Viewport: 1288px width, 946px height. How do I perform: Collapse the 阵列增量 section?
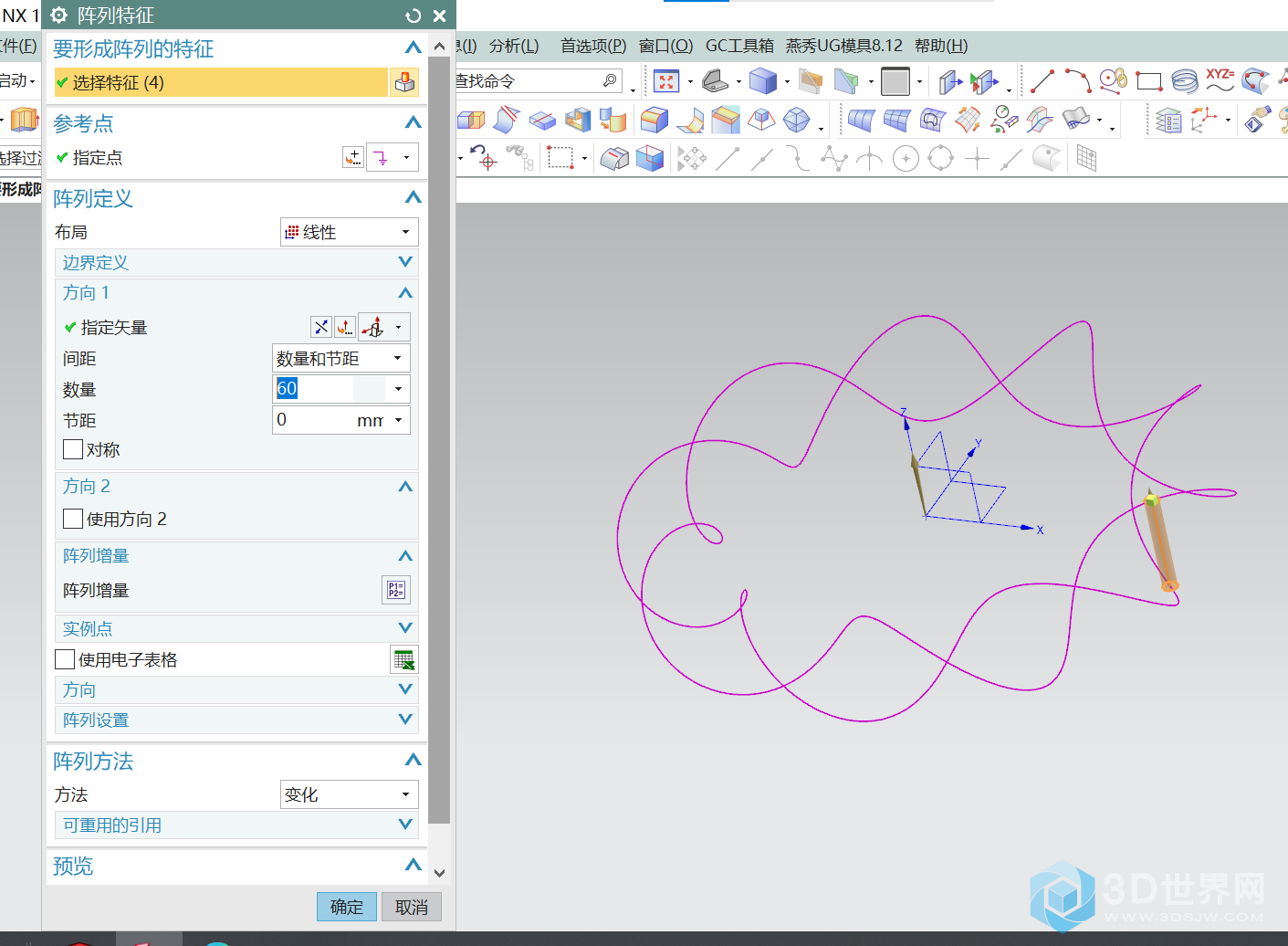(x=405, y=556)
